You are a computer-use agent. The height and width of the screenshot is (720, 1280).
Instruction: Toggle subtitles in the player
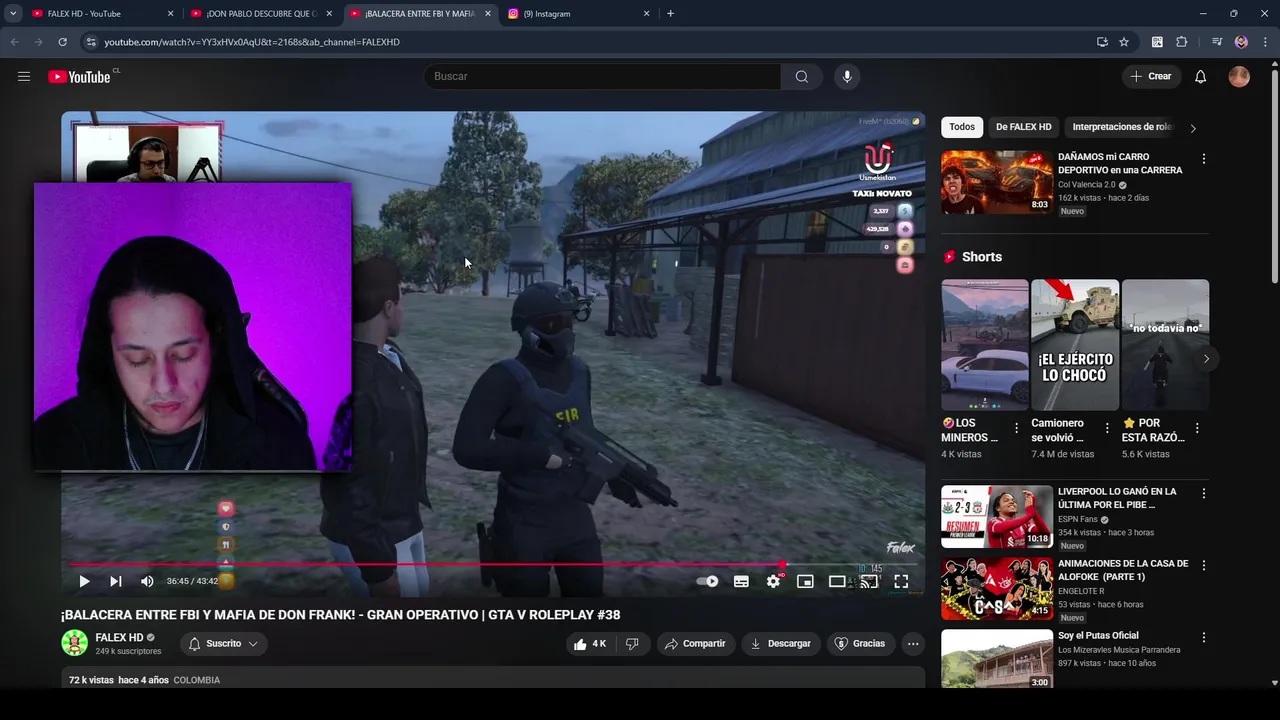(x=741, y=581)
